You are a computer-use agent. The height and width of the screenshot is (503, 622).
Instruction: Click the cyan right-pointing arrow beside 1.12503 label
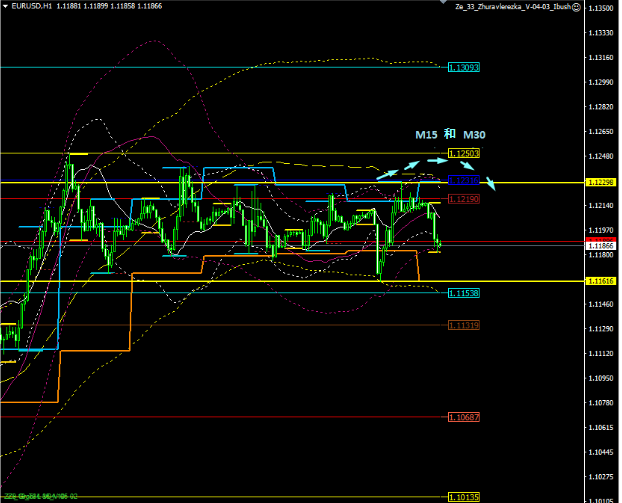pyautogui.click(x=436, y=159)
